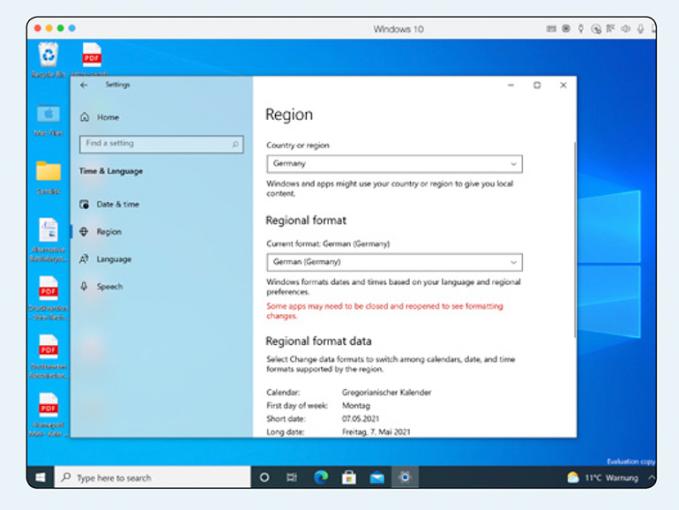Viewport: 679px width, 510px height.
Task: Click Settings gear on taskbar
Action: (405, 477)
